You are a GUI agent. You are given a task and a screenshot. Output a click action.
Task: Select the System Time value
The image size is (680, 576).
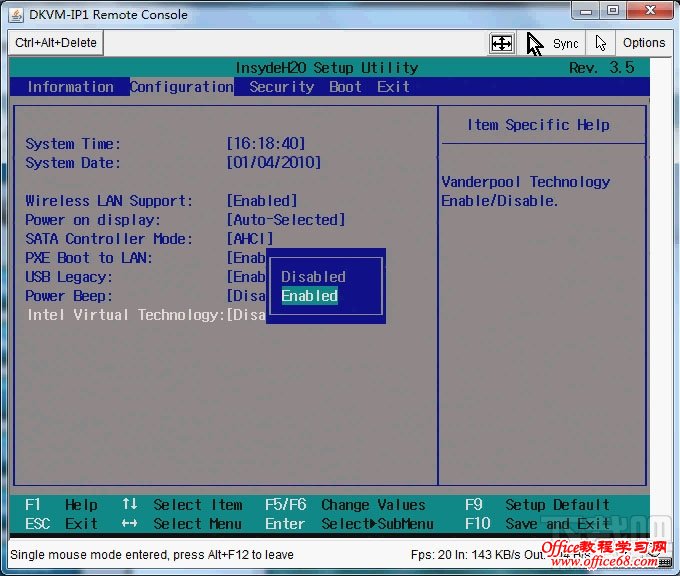click(266, 144)
